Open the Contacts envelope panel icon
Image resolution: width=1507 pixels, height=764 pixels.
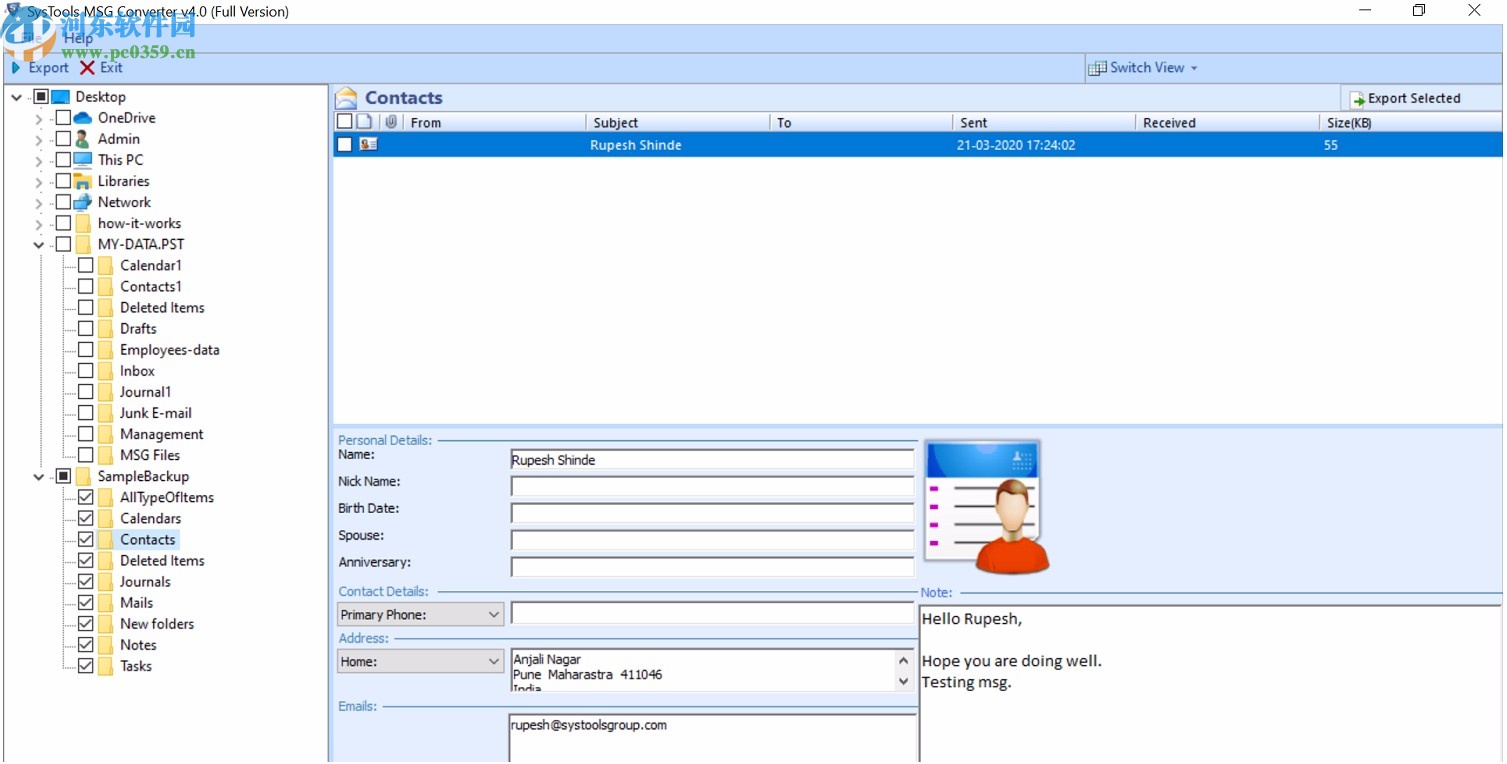[347, 97]
